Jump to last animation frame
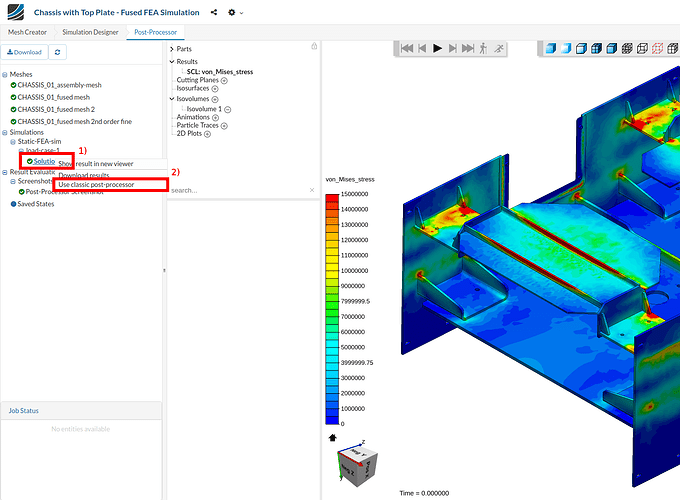Viewport: 680px width, 500px height. click(x=468, y=48)
